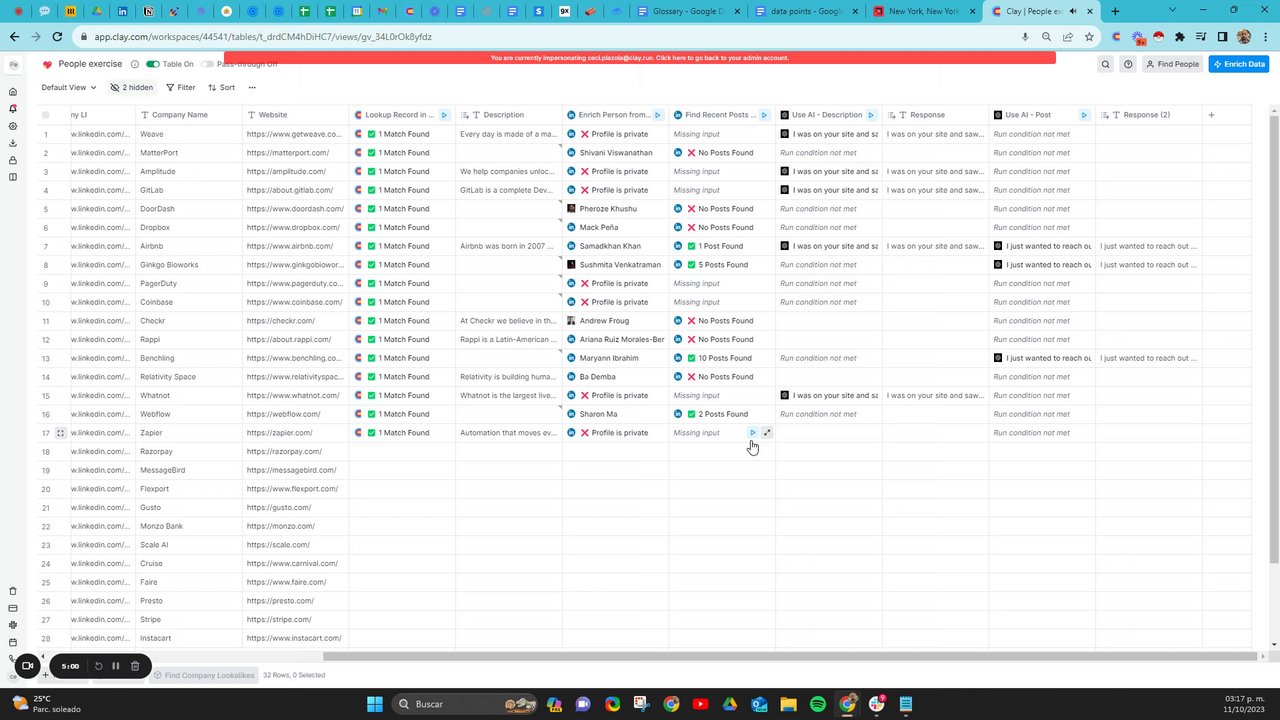Image resolution: width=1280 pixels, height=720 pixels.
Task: Run the Find Recent Posts column play icon
Action: click(764, 115)
